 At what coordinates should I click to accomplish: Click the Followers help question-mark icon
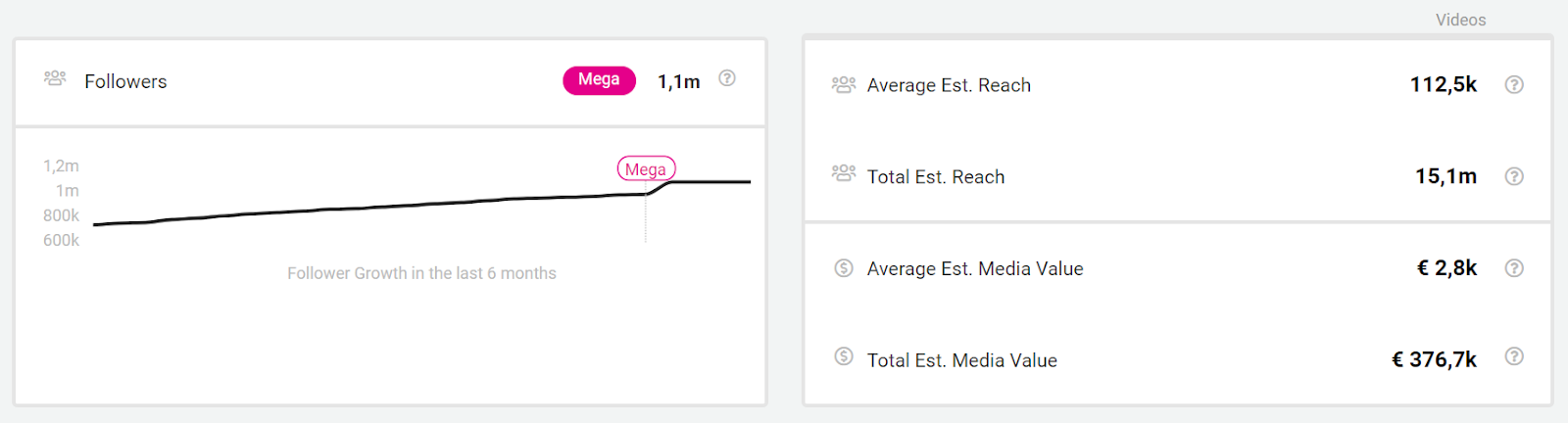727,78
